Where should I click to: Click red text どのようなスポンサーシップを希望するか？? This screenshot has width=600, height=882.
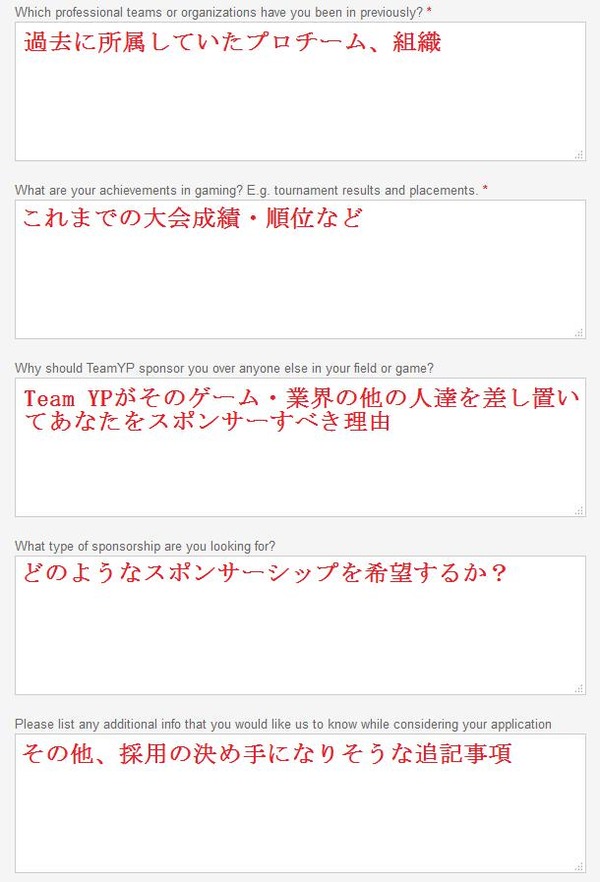click(x=264, y=573)
